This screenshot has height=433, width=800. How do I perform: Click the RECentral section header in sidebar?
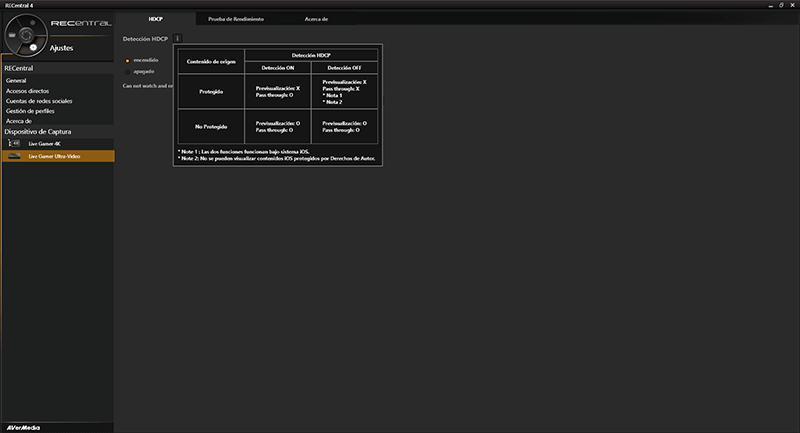pos(19,68)
